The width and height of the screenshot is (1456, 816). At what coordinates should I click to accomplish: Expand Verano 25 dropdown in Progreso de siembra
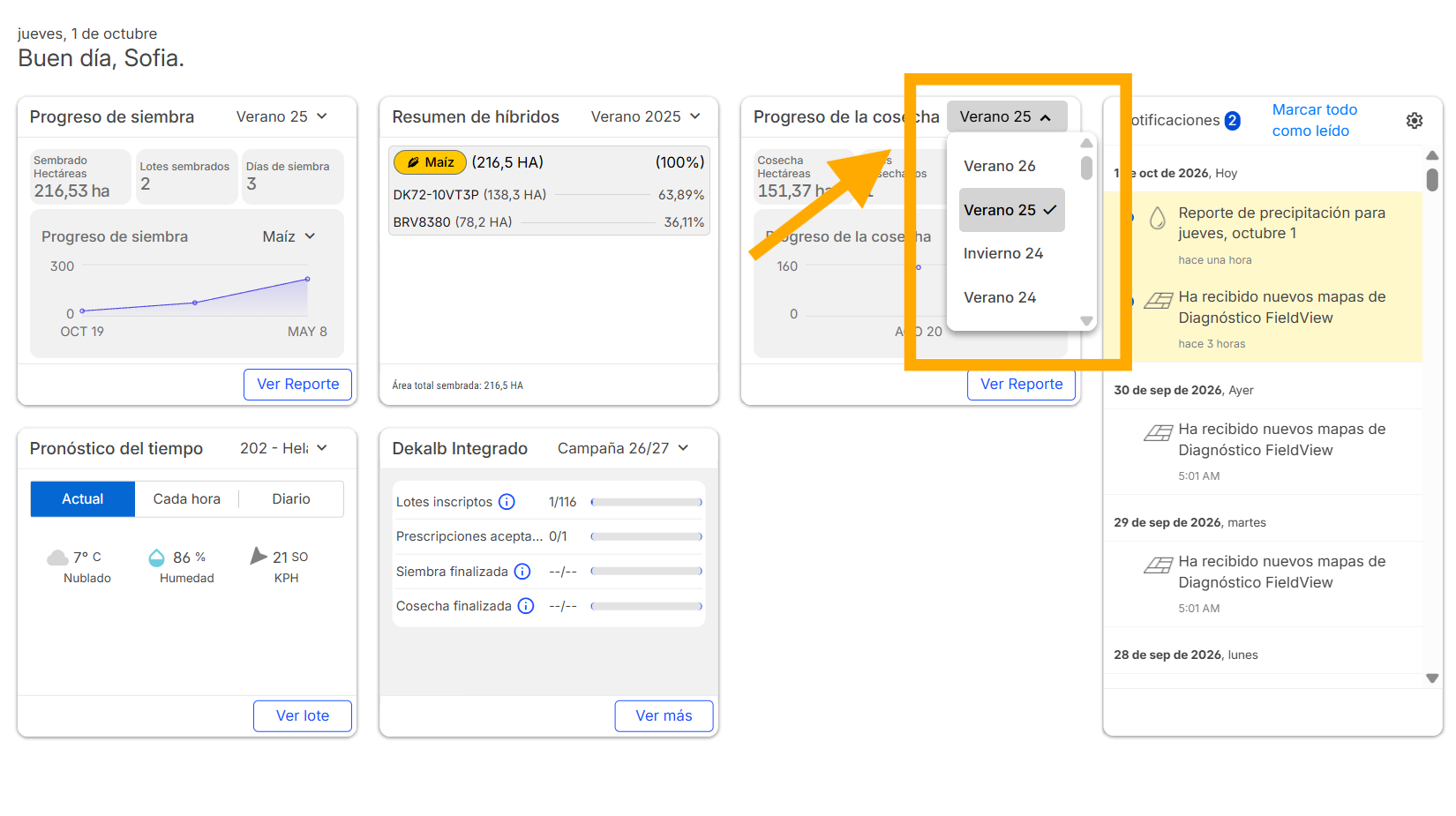tap(282, 116)
